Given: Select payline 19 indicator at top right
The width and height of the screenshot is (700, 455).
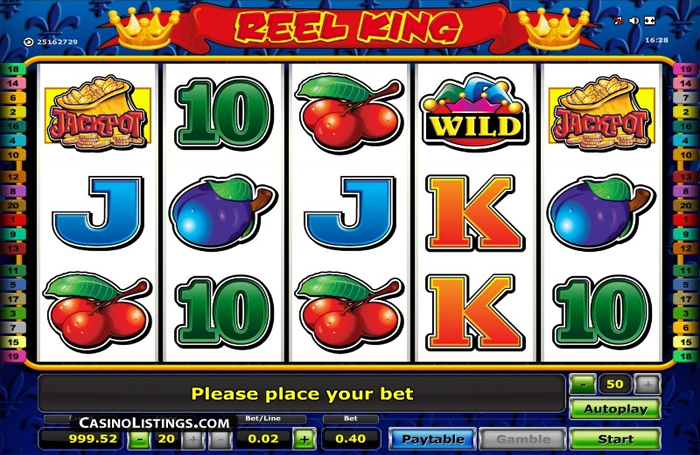Looking at the screenshot, I should [x=686, y=69].
